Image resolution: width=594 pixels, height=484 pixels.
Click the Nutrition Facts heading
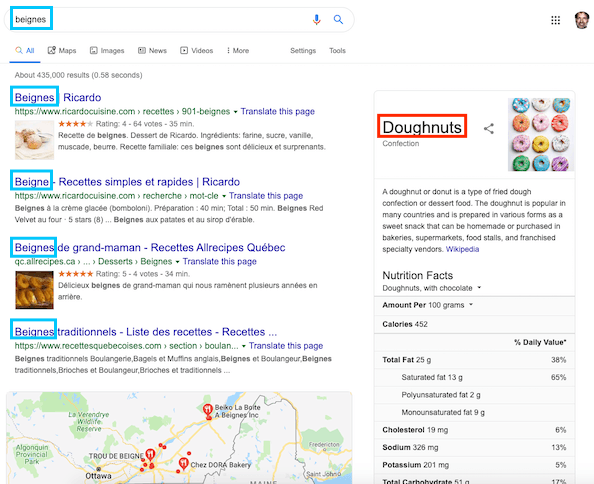pos(417,275)
